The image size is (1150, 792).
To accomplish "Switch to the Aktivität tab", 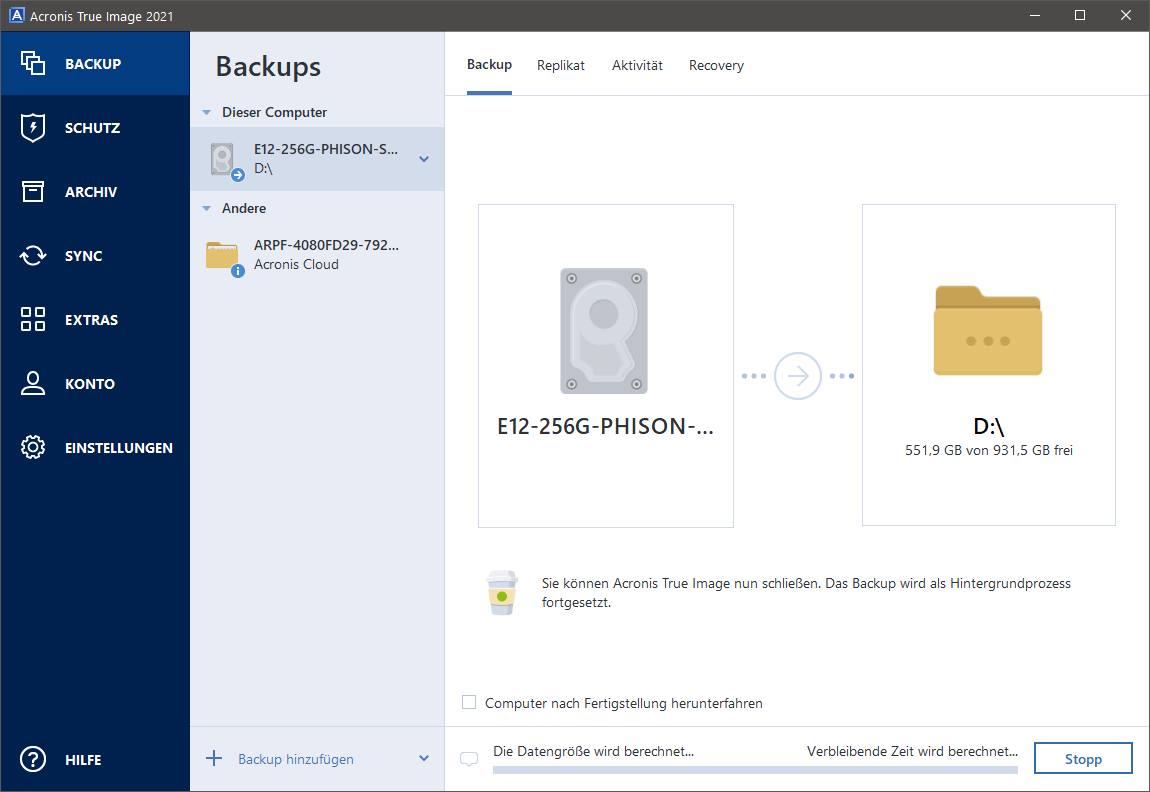I will [x=637, y=65].
